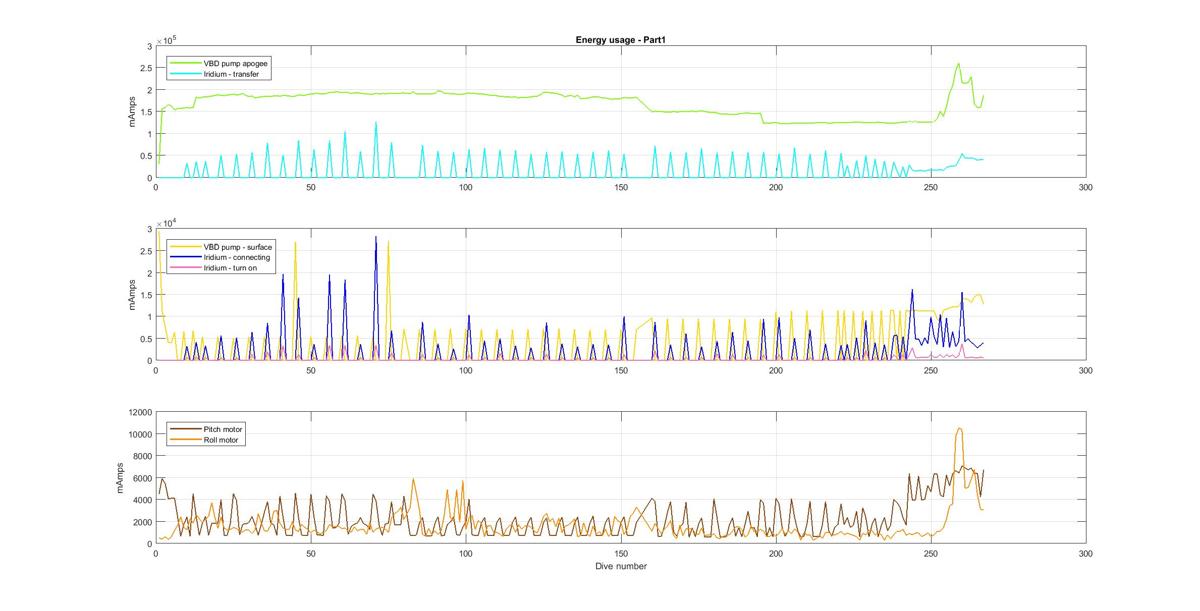Click the 'mAmps' y-axis label of the top plot
The height and width of the screenshot is (611, 1200).
point(132,112)
